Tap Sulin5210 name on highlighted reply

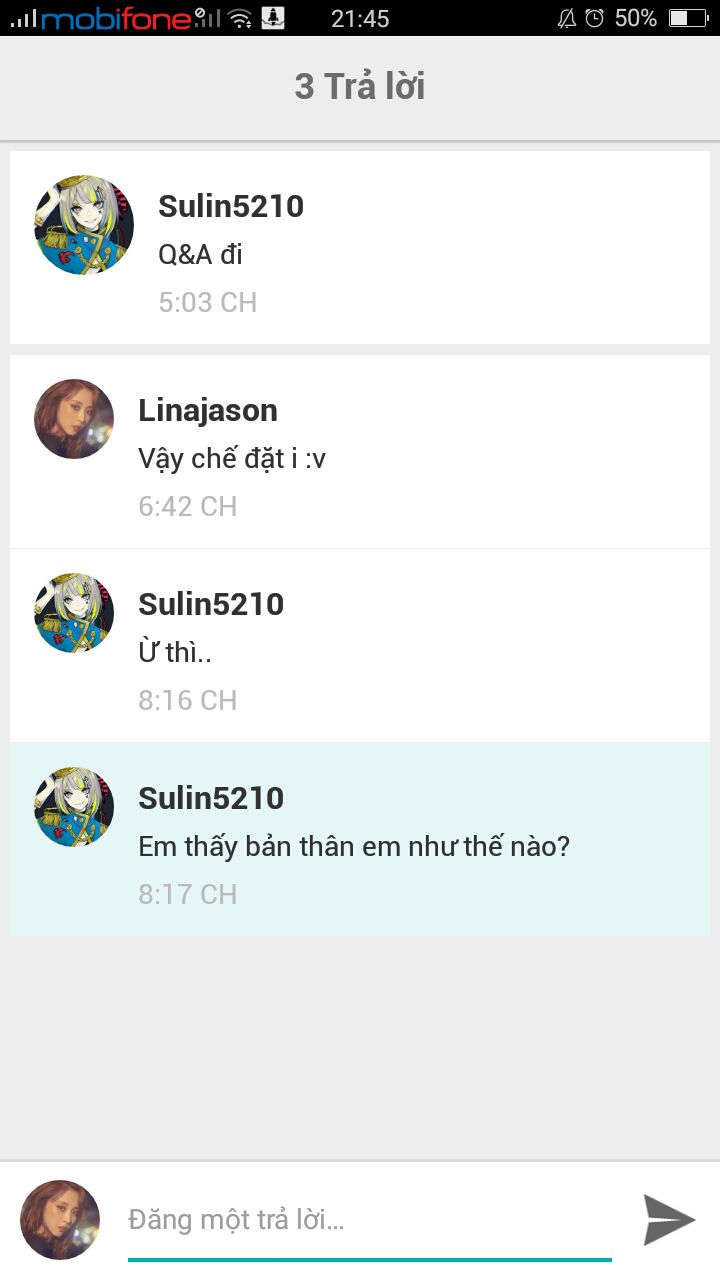click(x=211, y=798)
